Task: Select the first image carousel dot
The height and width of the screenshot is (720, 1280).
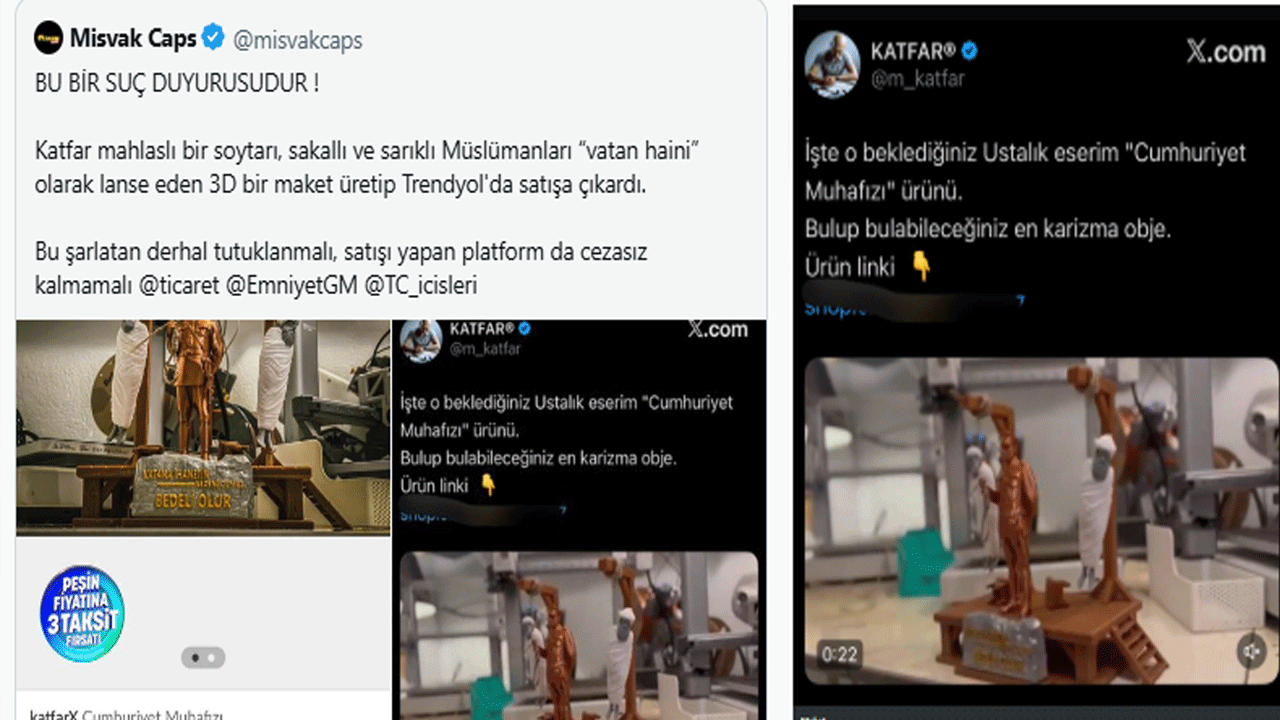Action: click(194, 657)
